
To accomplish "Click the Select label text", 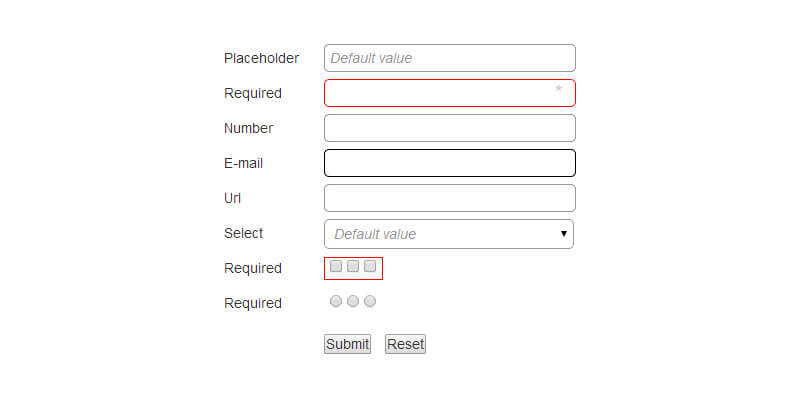I will pos(243,233).
